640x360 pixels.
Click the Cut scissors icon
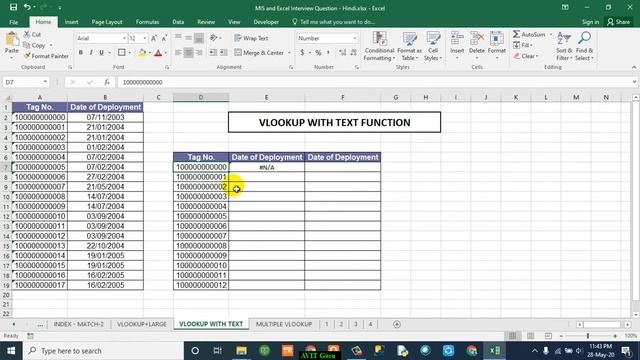[x=27, y=35]
